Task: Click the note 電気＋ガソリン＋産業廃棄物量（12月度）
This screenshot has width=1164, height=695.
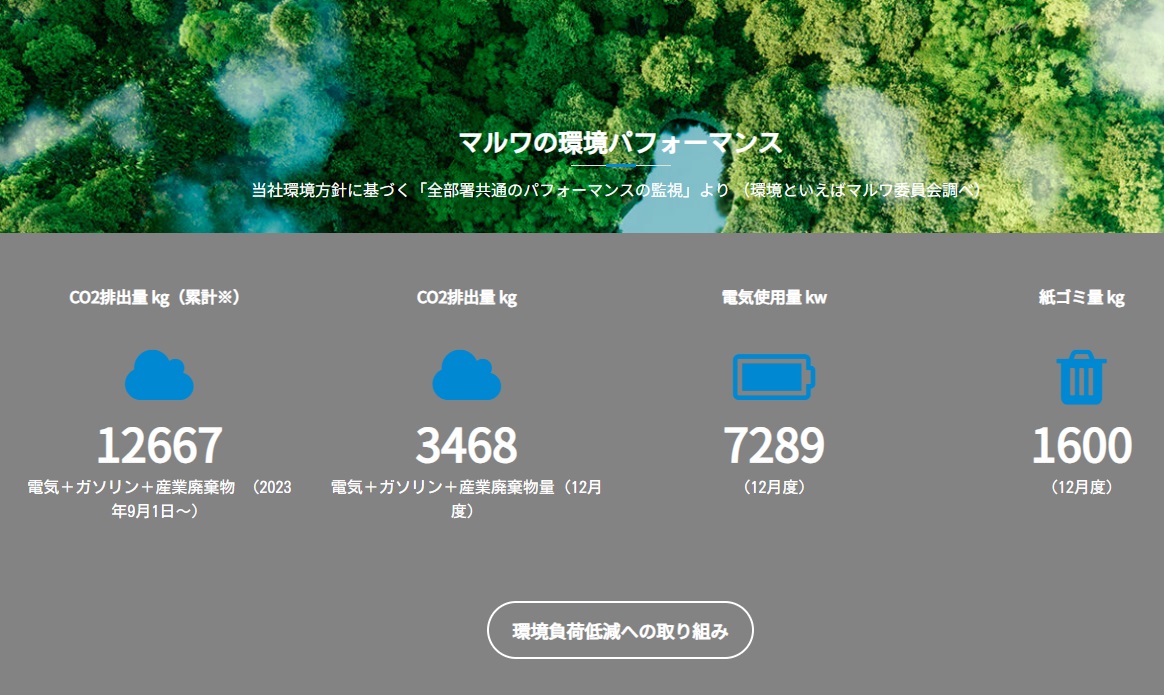Action: pos(466,499)
